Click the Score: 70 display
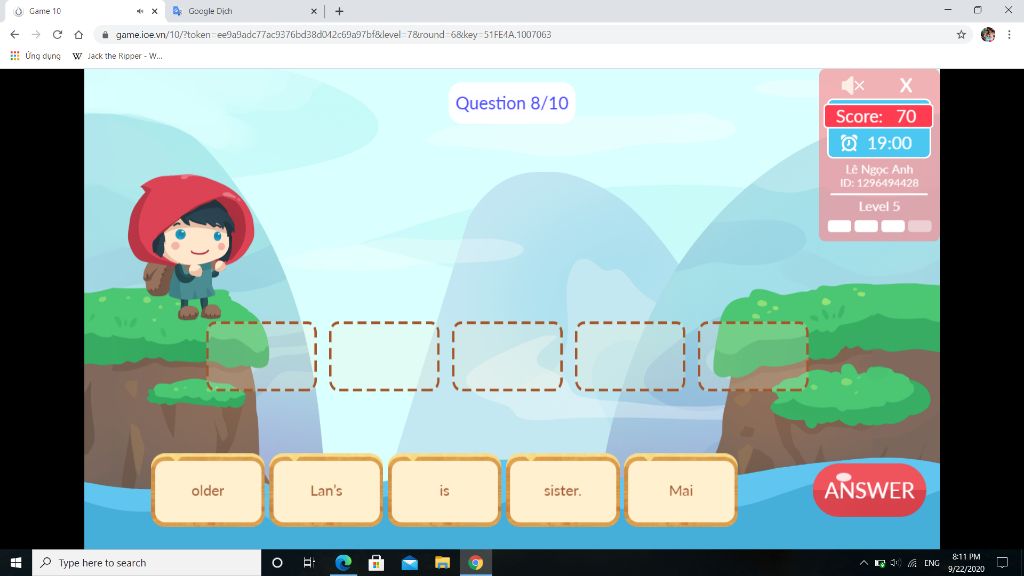Image resolution: width=1024 pixels, height=576 pixels. pyautogui.click(x=878, y=116)
